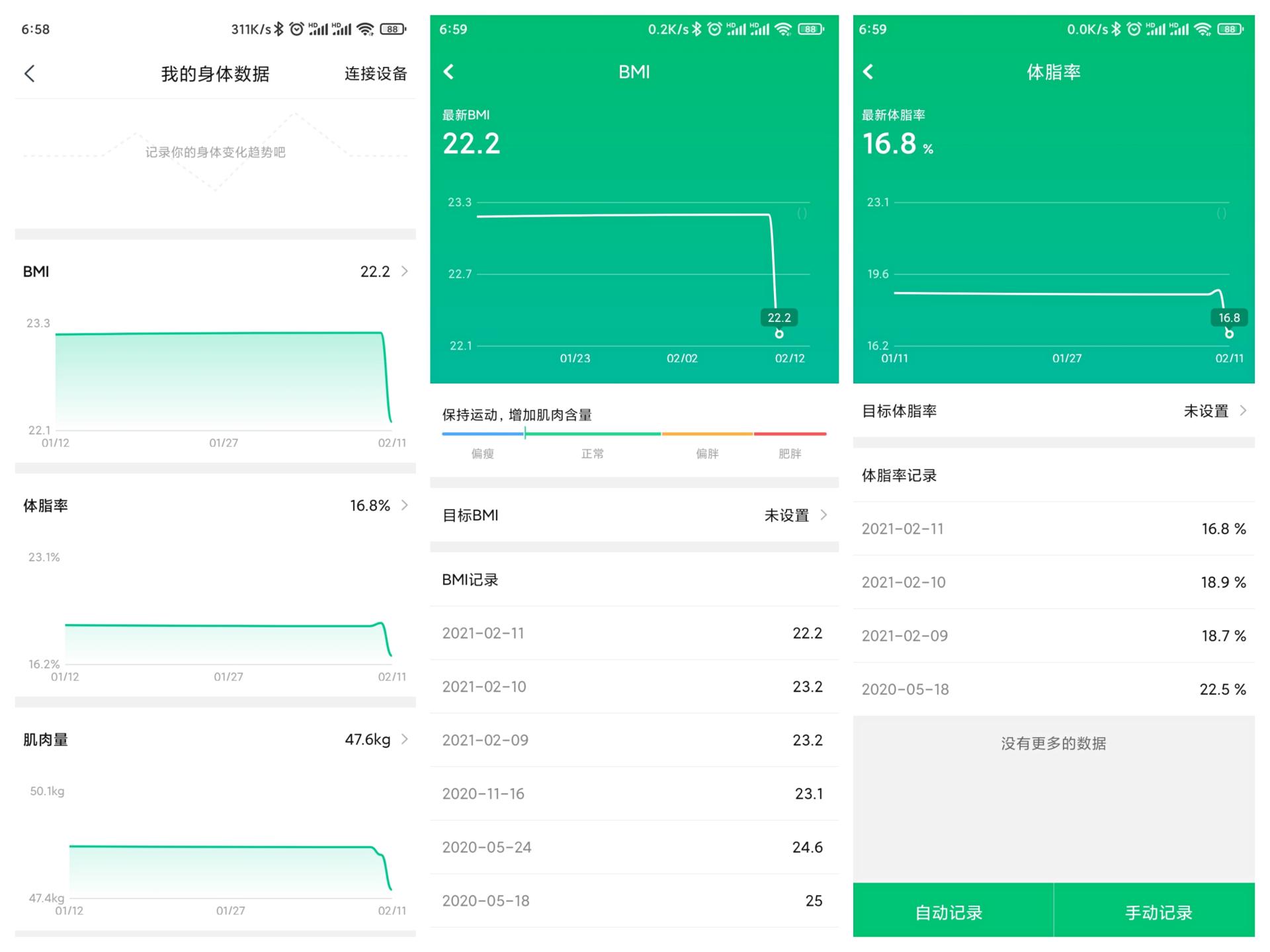Tap 手动记录 button

tap(1158, 912)
